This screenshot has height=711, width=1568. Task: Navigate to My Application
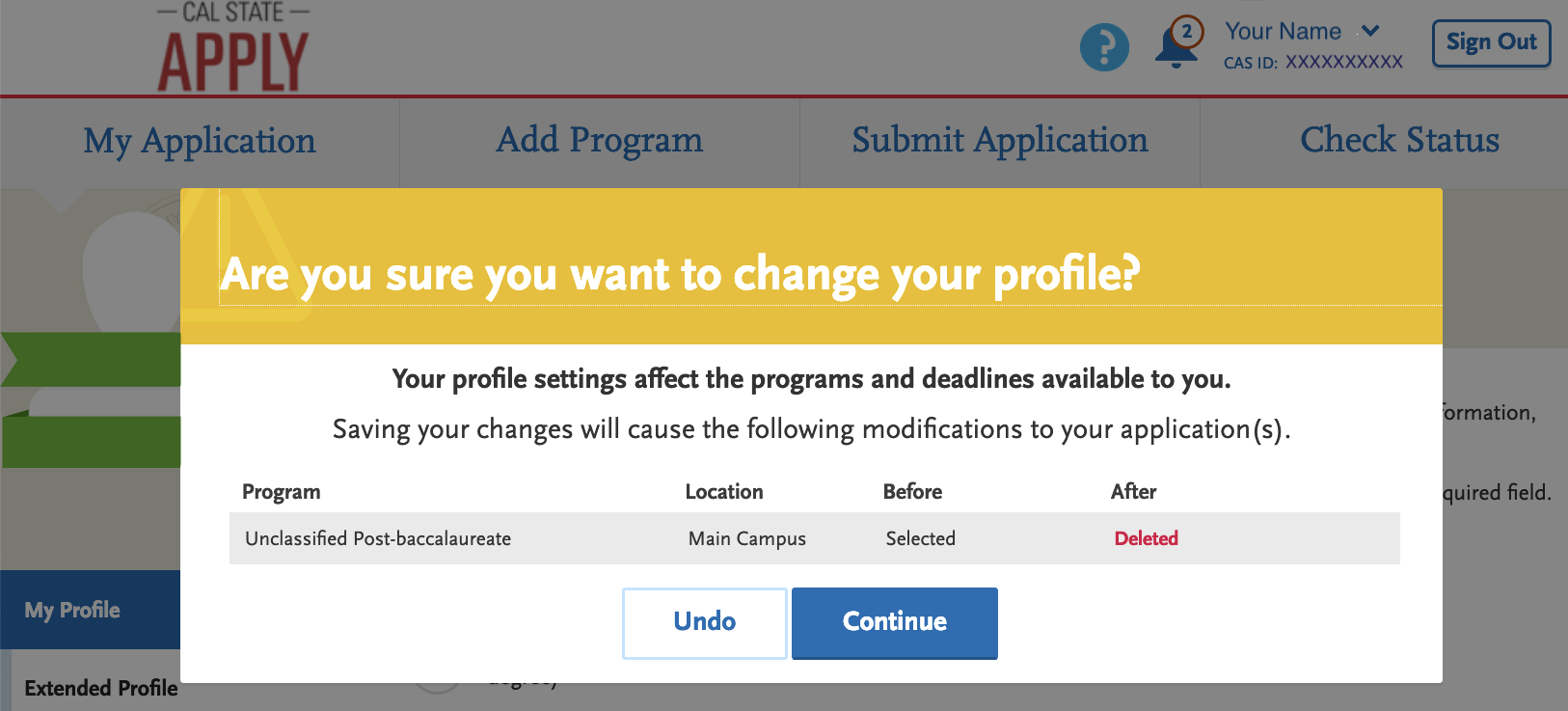point(199,141)
